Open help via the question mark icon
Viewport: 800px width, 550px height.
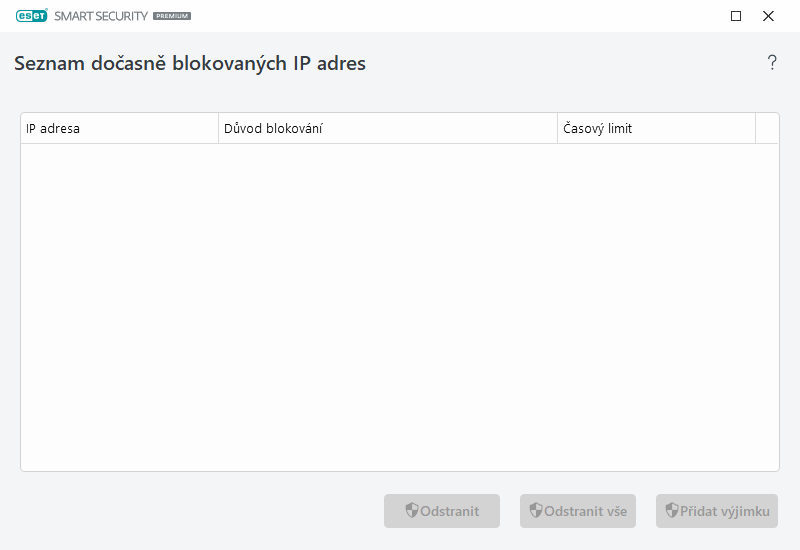click(x=772, y=62)
